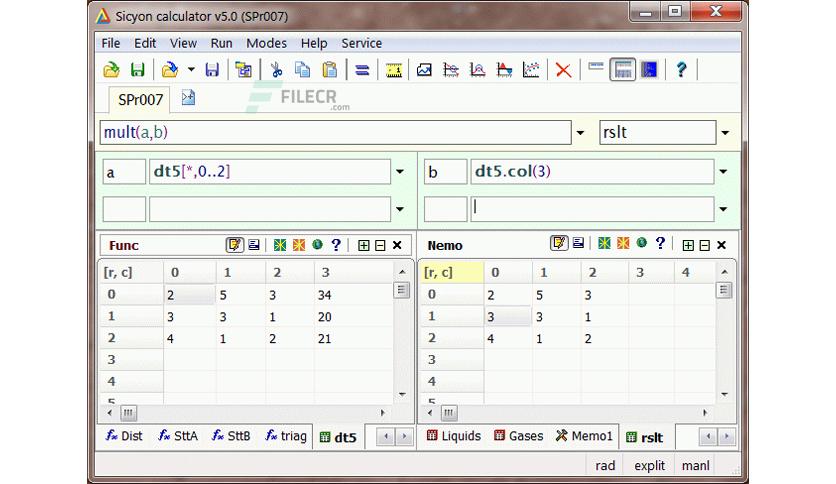Open the dropdown for the dt5[*,0..2] field

point(400,172)
